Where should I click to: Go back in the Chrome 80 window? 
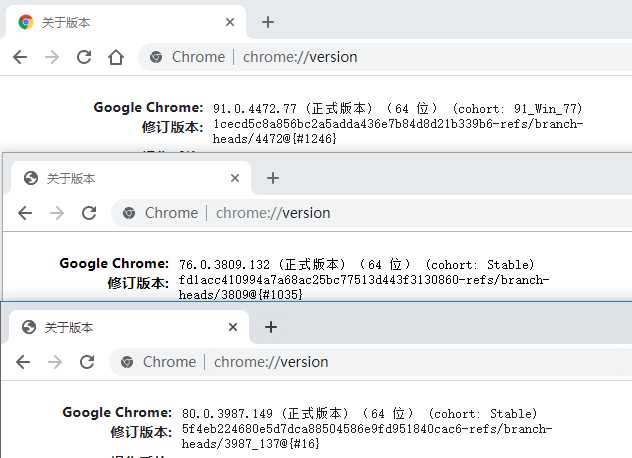(23, 362)
